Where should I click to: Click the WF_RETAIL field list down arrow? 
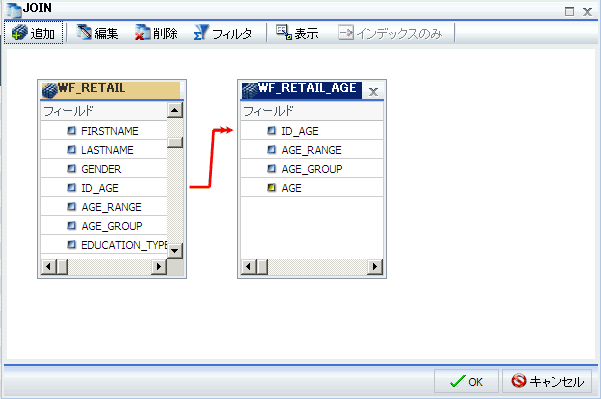tap(175, 251)
